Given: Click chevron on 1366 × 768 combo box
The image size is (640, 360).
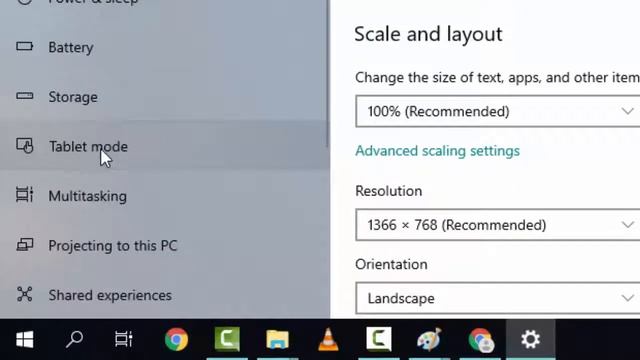Looking at the screenshot, I should pos(627,224).
